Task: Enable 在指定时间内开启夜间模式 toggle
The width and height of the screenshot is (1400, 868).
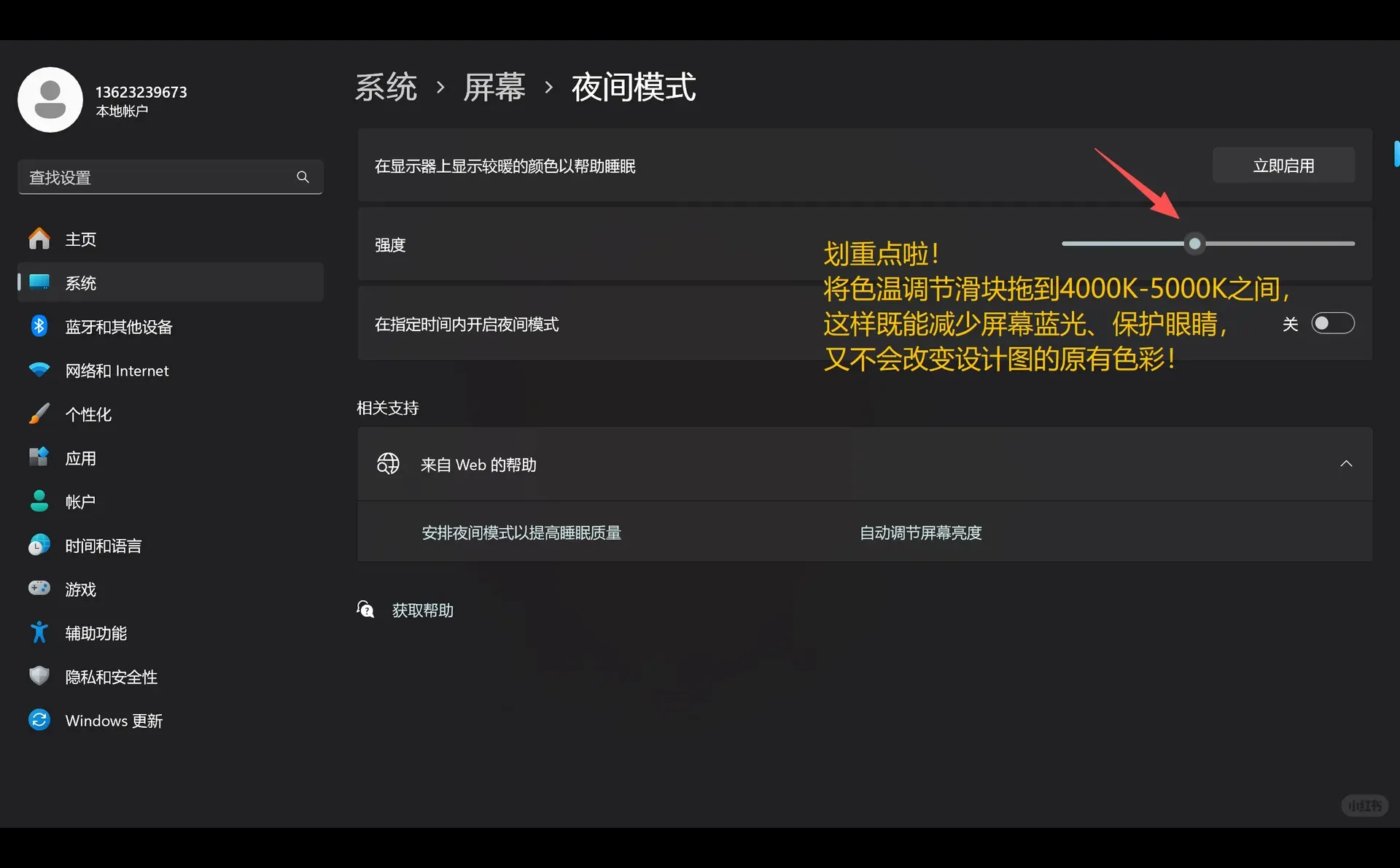Action: 1334,323
